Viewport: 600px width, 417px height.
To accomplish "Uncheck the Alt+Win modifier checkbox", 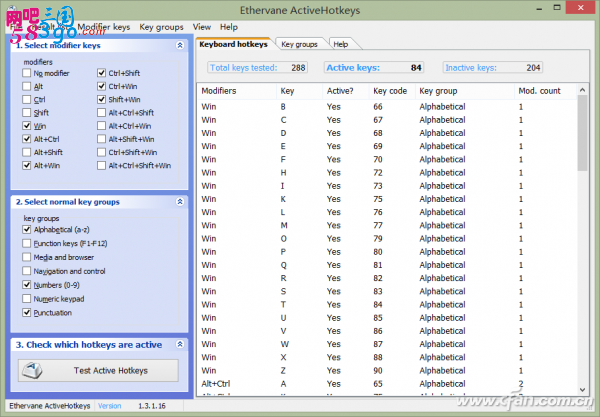I will tap(26, 165).
